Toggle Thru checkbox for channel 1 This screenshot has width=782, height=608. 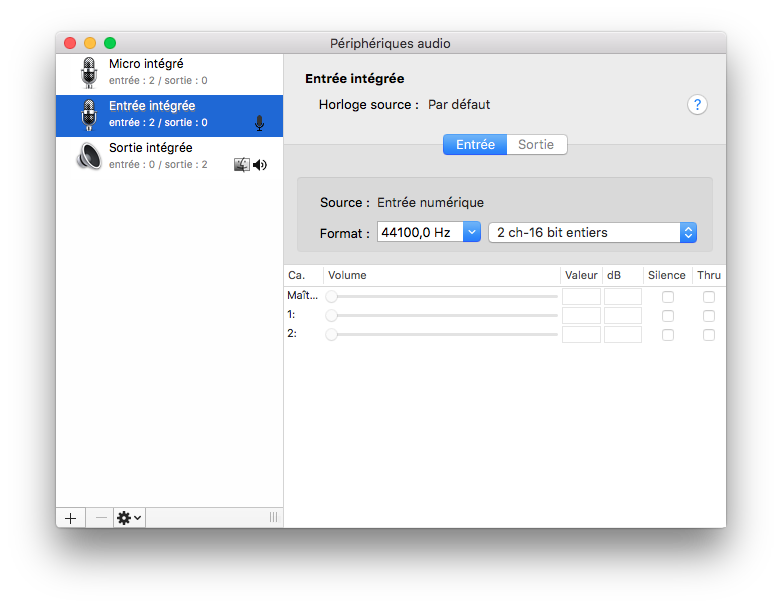coord(709,316)
